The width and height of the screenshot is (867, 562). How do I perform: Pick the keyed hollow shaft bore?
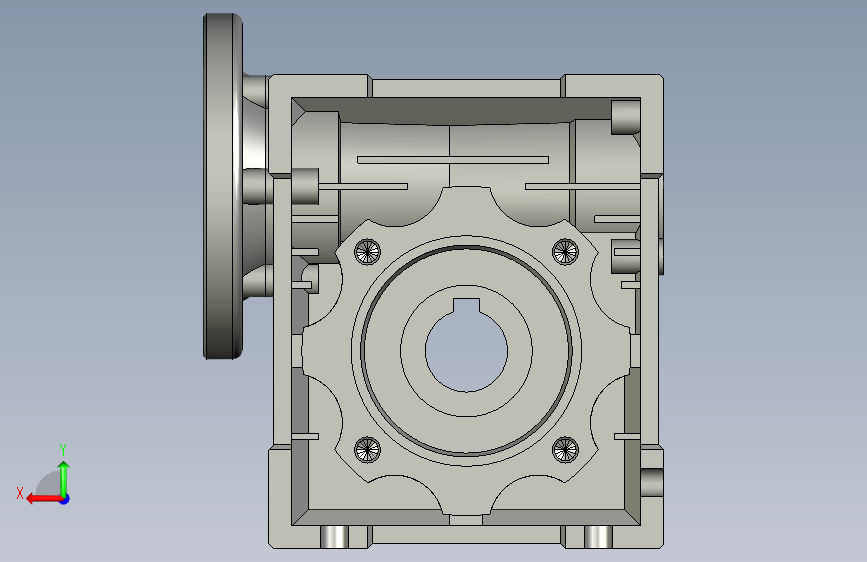[x=466, y=351]
